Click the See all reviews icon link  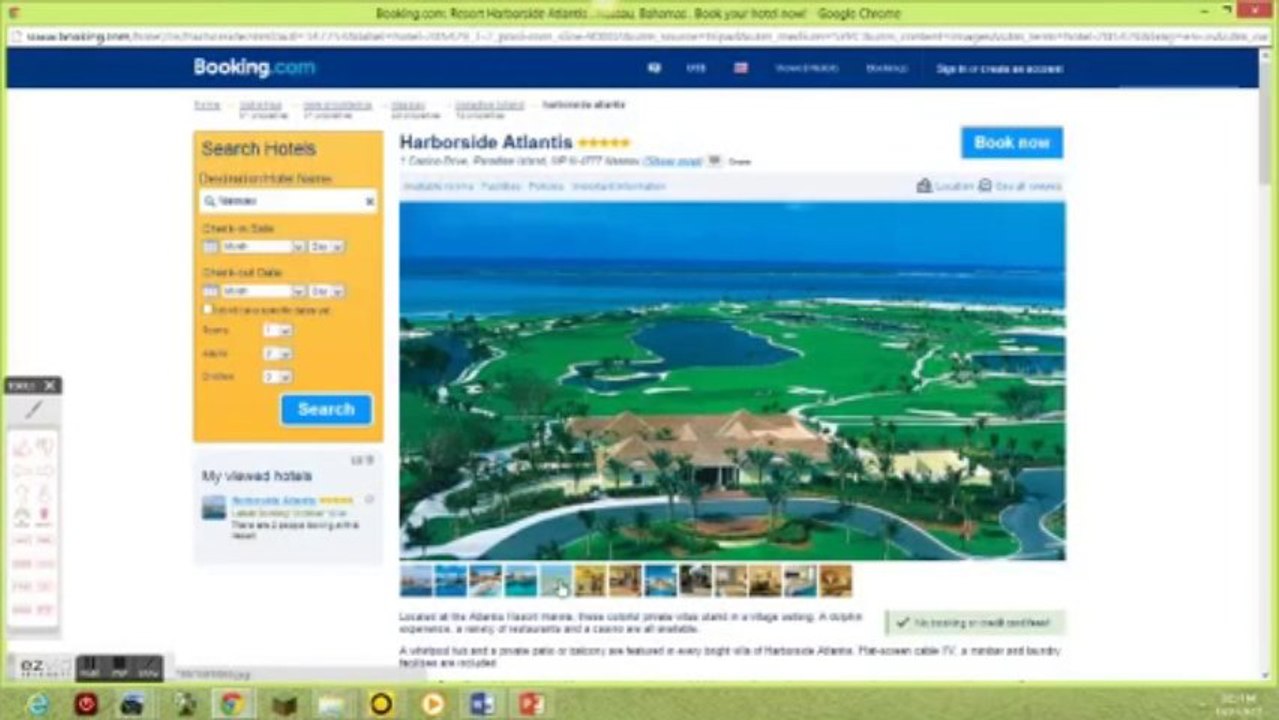[x=1020, y=186]
